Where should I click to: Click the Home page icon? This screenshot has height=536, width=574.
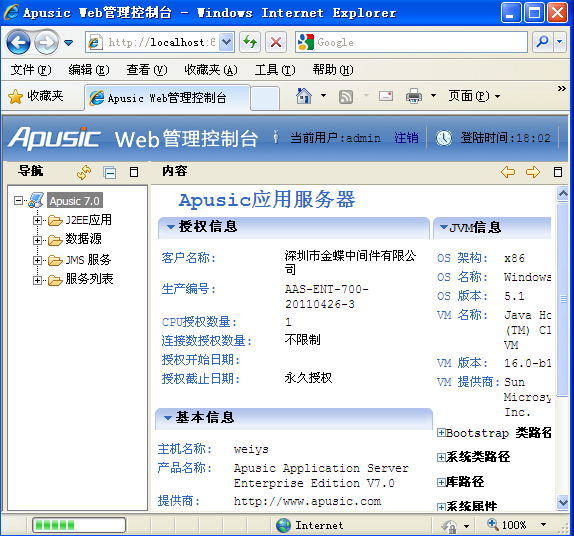pyautogui.click(x=304, y=96)
